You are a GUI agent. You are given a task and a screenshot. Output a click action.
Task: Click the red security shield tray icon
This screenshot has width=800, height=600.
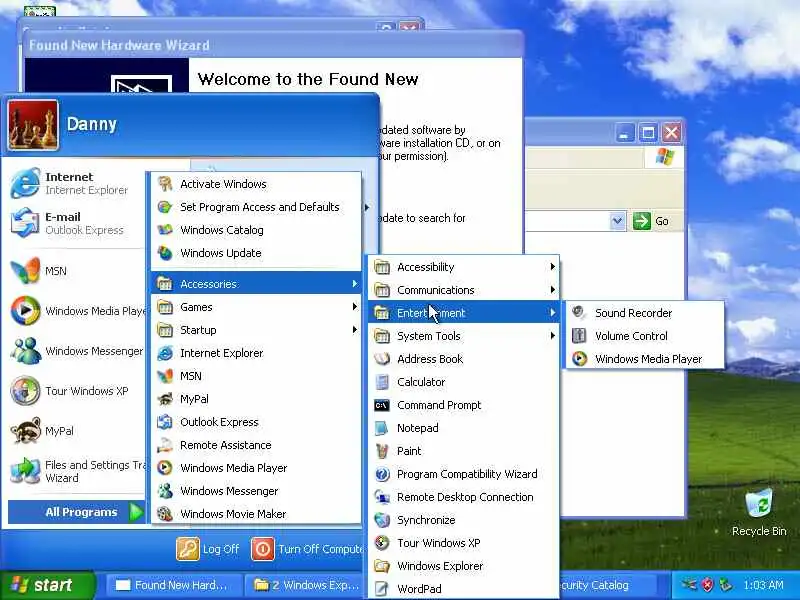(707, 585)
